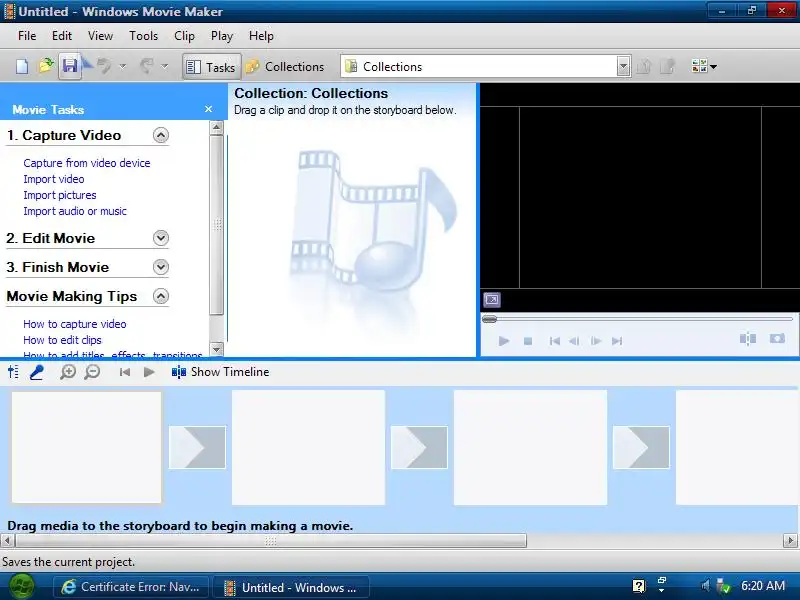800x600 pixels.
Task: Click the storyboard scroll right arrow
Action: tap(790, 540)
